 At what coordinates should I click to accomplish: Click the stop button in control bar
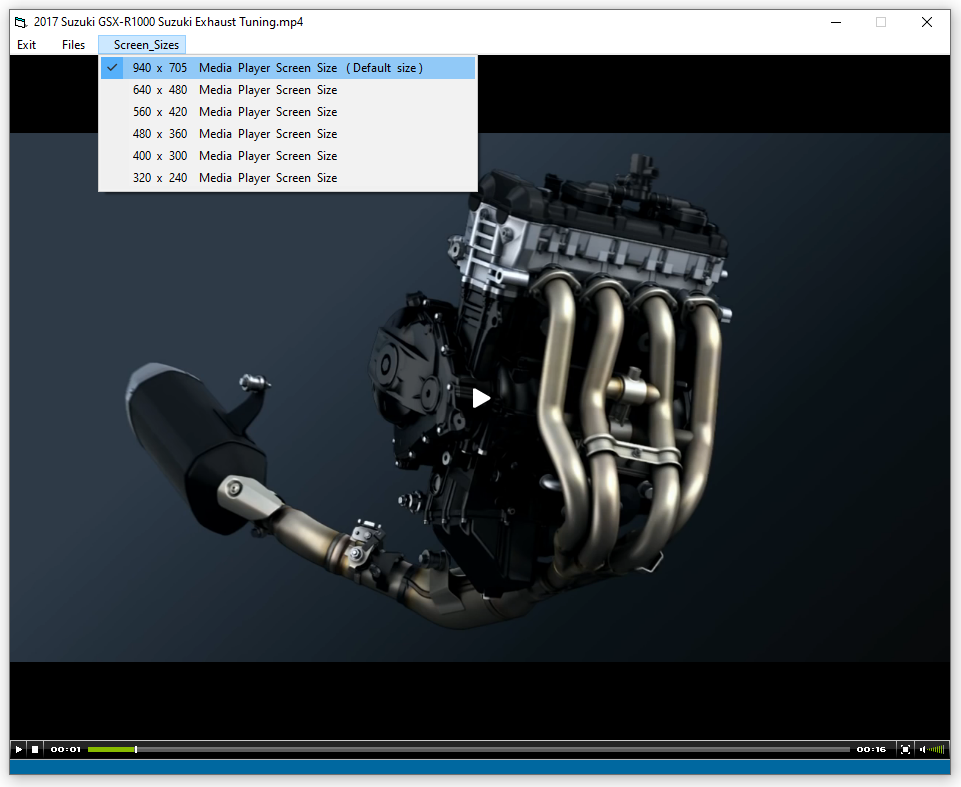point(35,749)
